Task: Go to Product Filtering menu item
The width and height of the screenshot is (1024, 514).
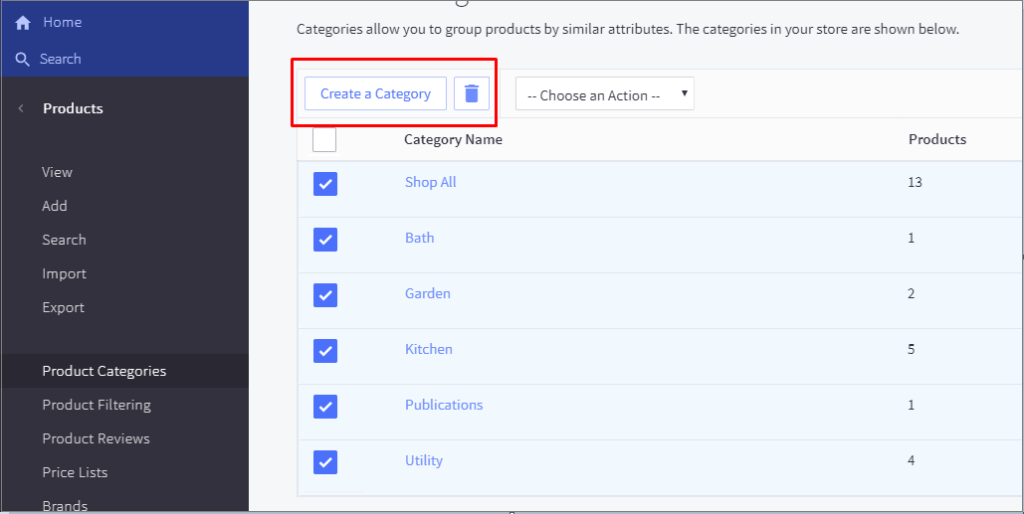Action: point(96,405)
